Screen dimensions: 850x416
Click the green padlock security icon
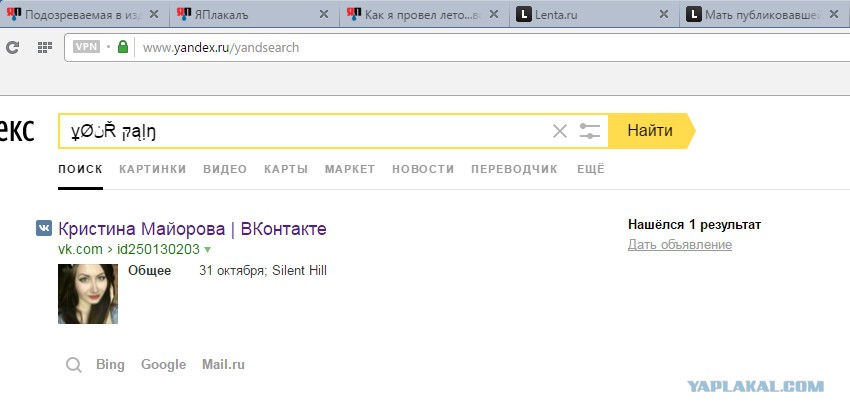coord(123,47)
